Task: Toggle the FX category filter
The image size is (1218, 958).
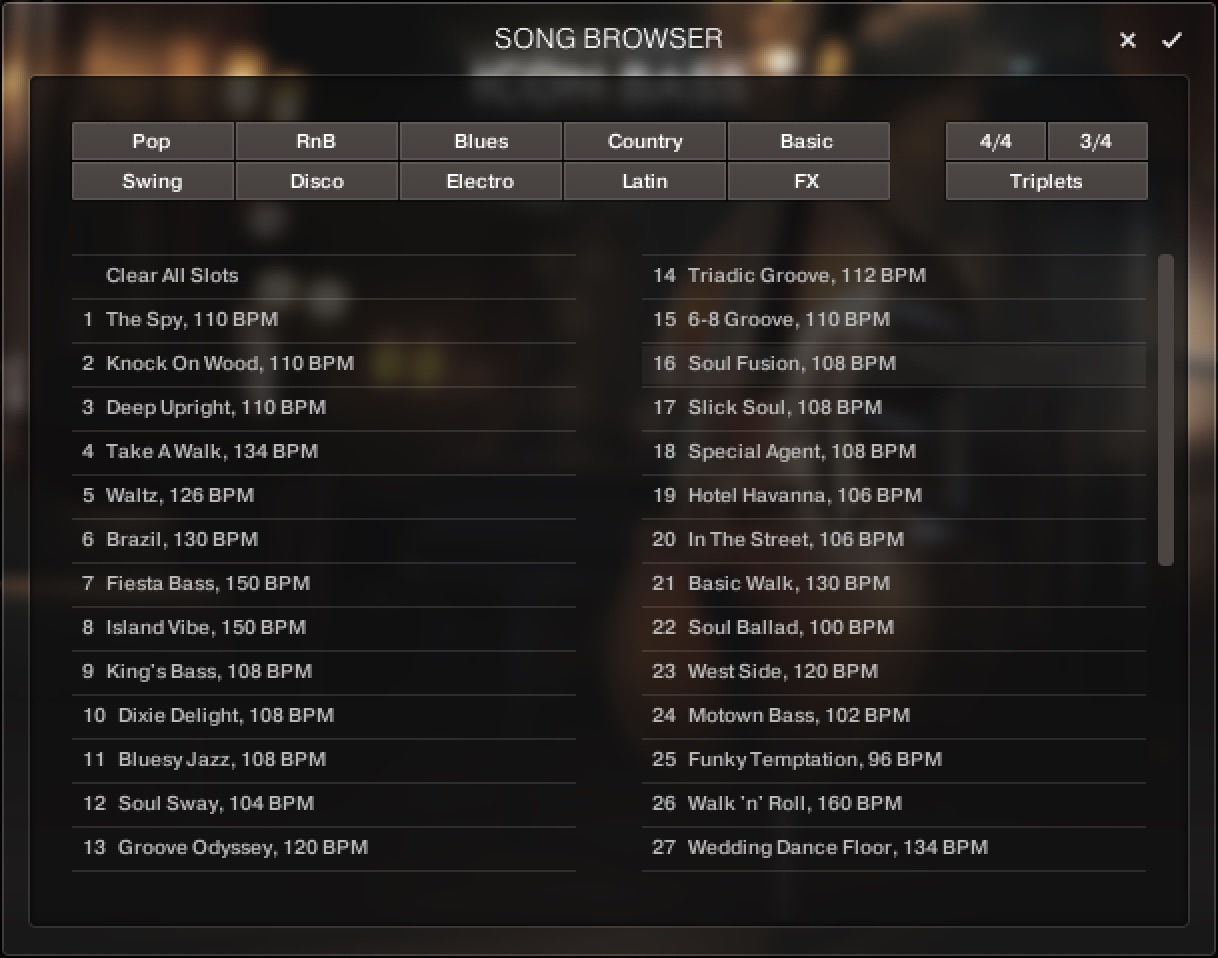Action: click(808, 181)
